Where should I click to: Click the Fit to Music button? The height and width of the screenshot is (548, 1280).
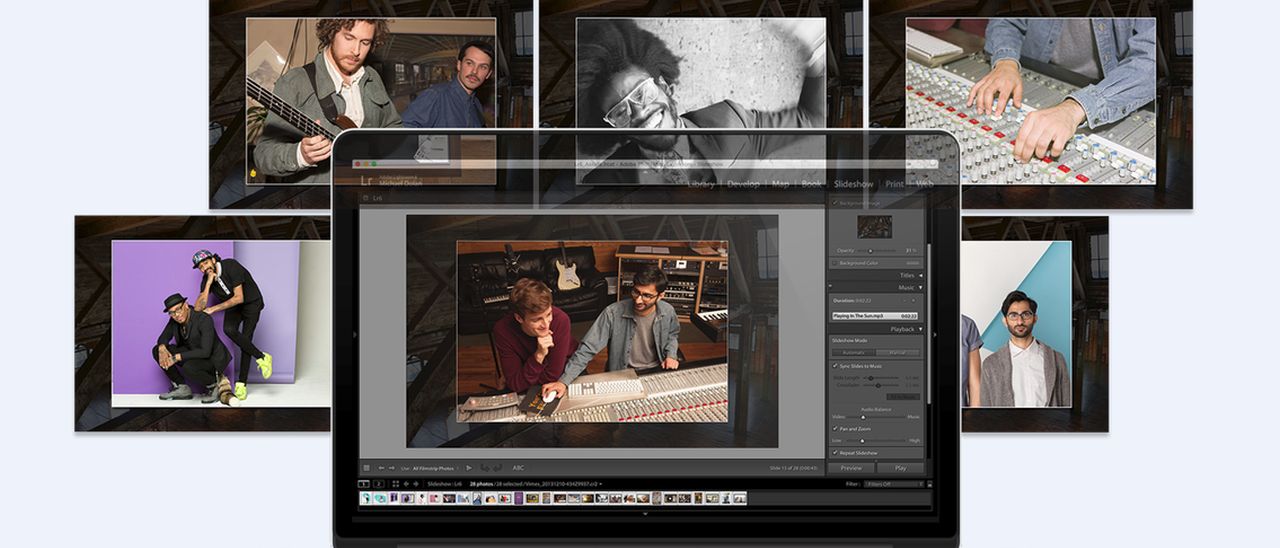point(903,397)
